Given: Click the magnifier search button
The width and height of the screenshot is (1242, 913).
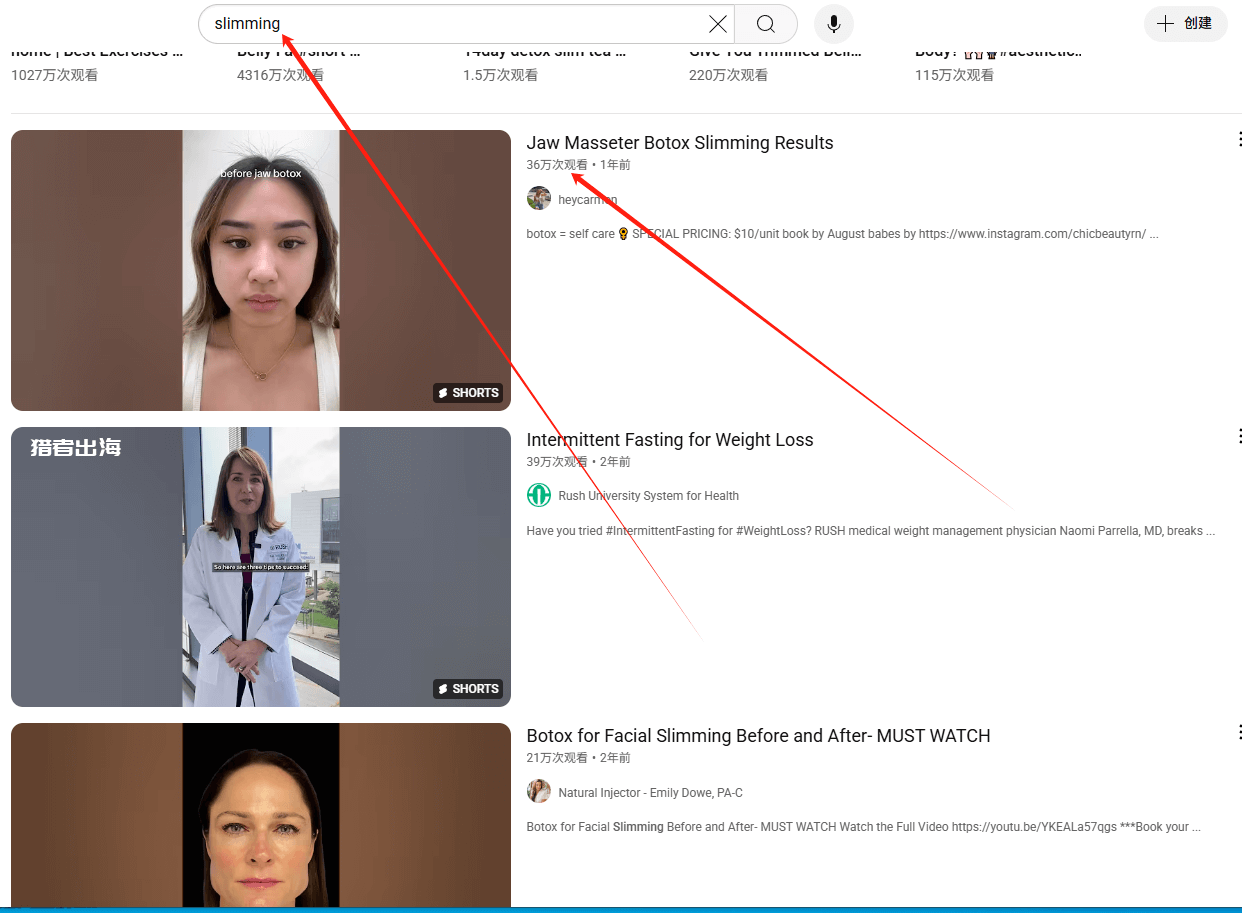Looking at the screenshot, I should (x=766, y=24).
